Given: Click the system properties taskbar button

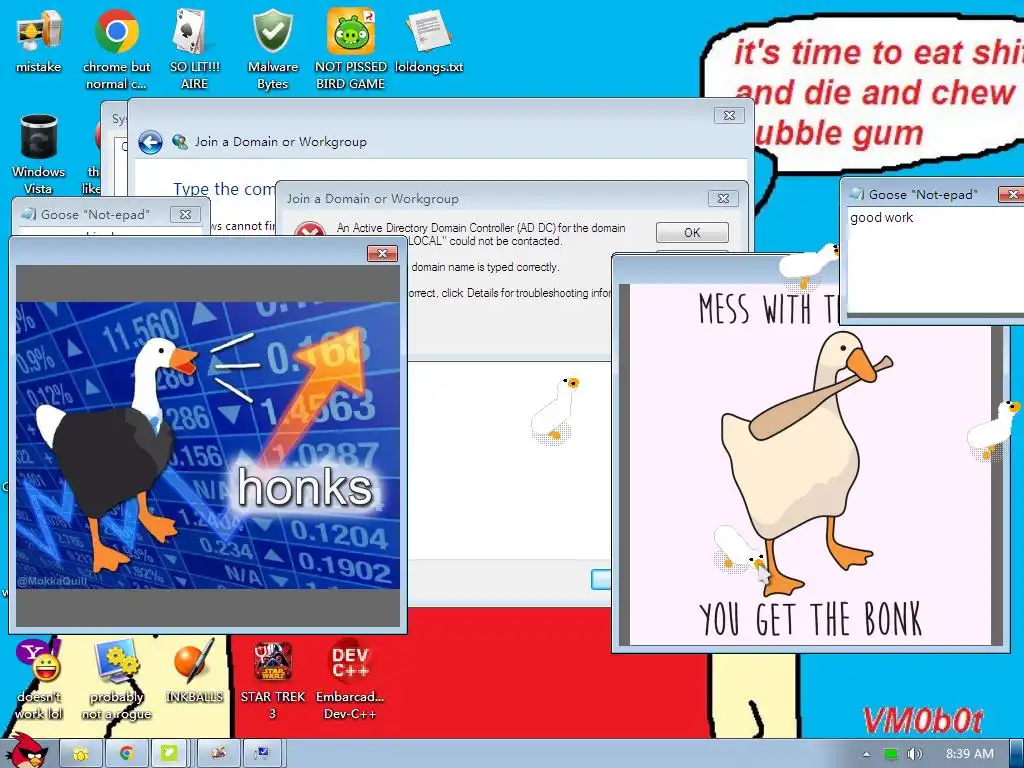Looking at the screenshot, I should click(x=263, y=754).
